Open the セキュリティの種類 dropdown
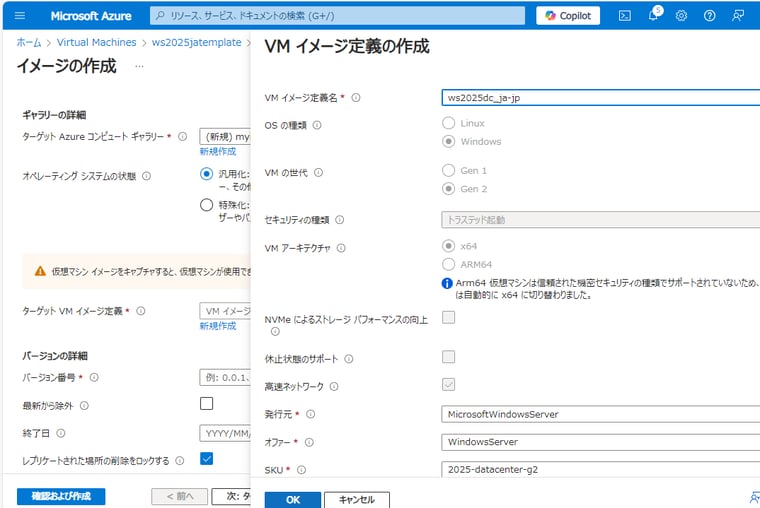 pos(601,220)
